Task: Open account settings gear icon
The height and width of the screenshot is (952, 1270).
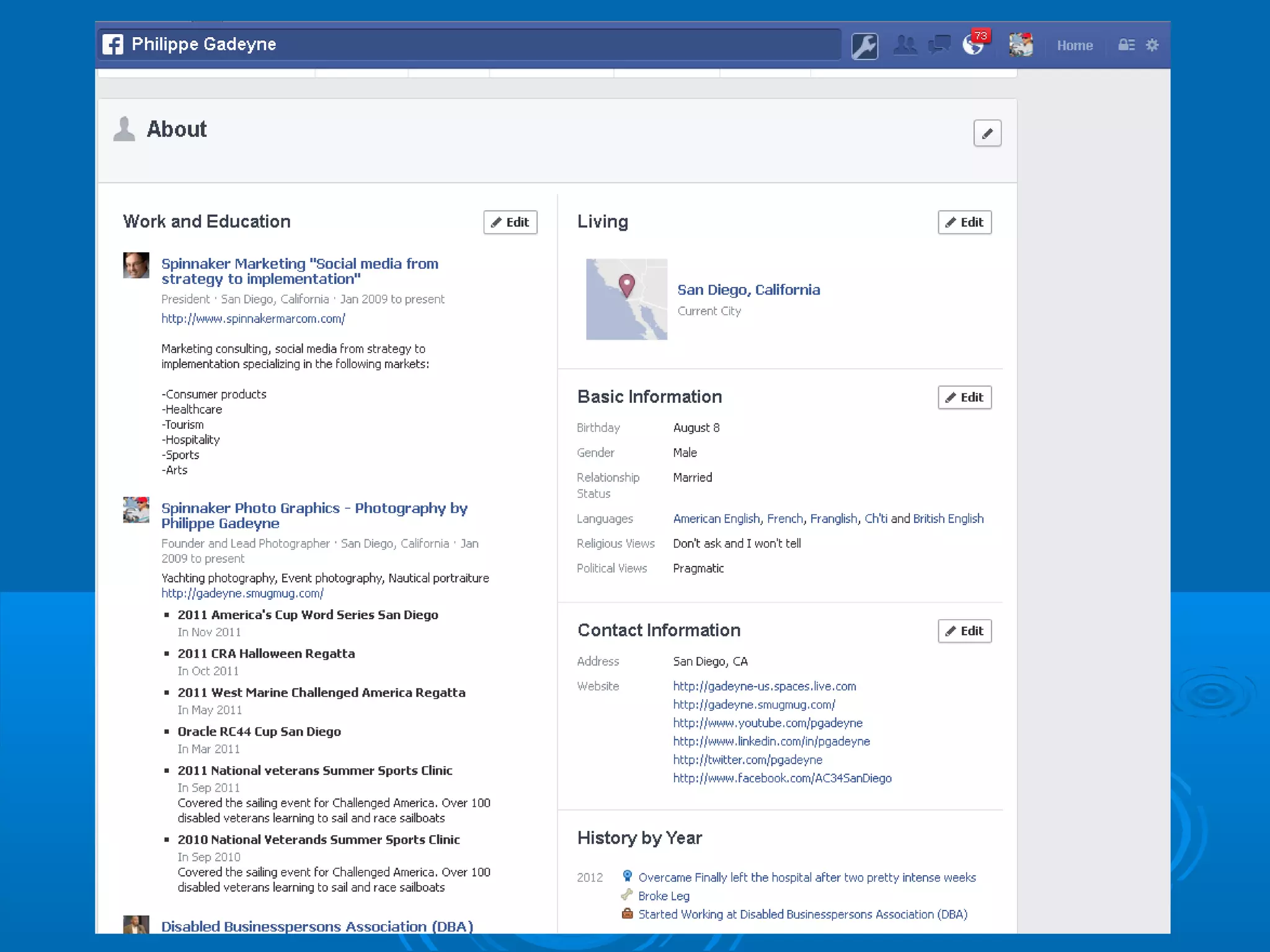Action: point(1152,45)
